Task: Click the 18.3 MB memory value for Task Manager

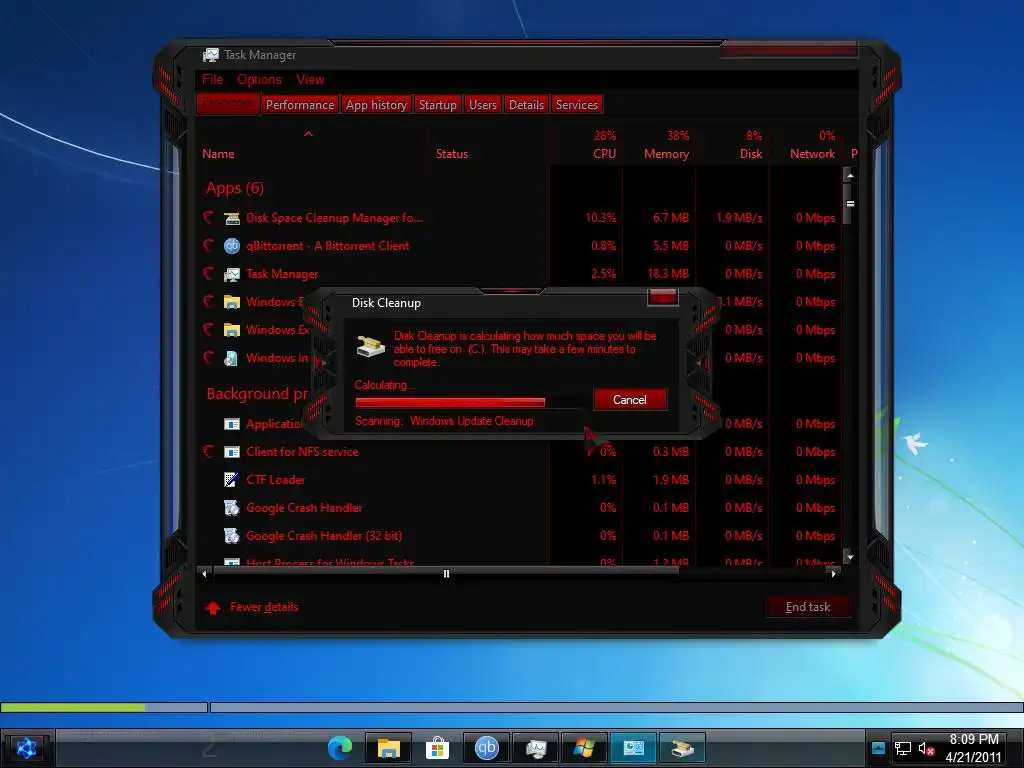Action: point(668,274)
